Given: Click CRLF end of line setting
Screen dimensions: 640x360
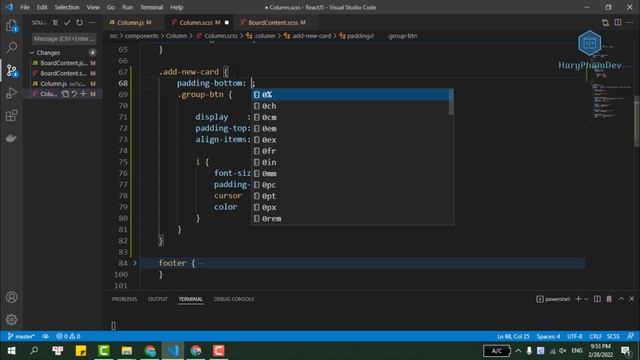Looking at the screenshot, I should pyautogui.click(x=596, y=336).
